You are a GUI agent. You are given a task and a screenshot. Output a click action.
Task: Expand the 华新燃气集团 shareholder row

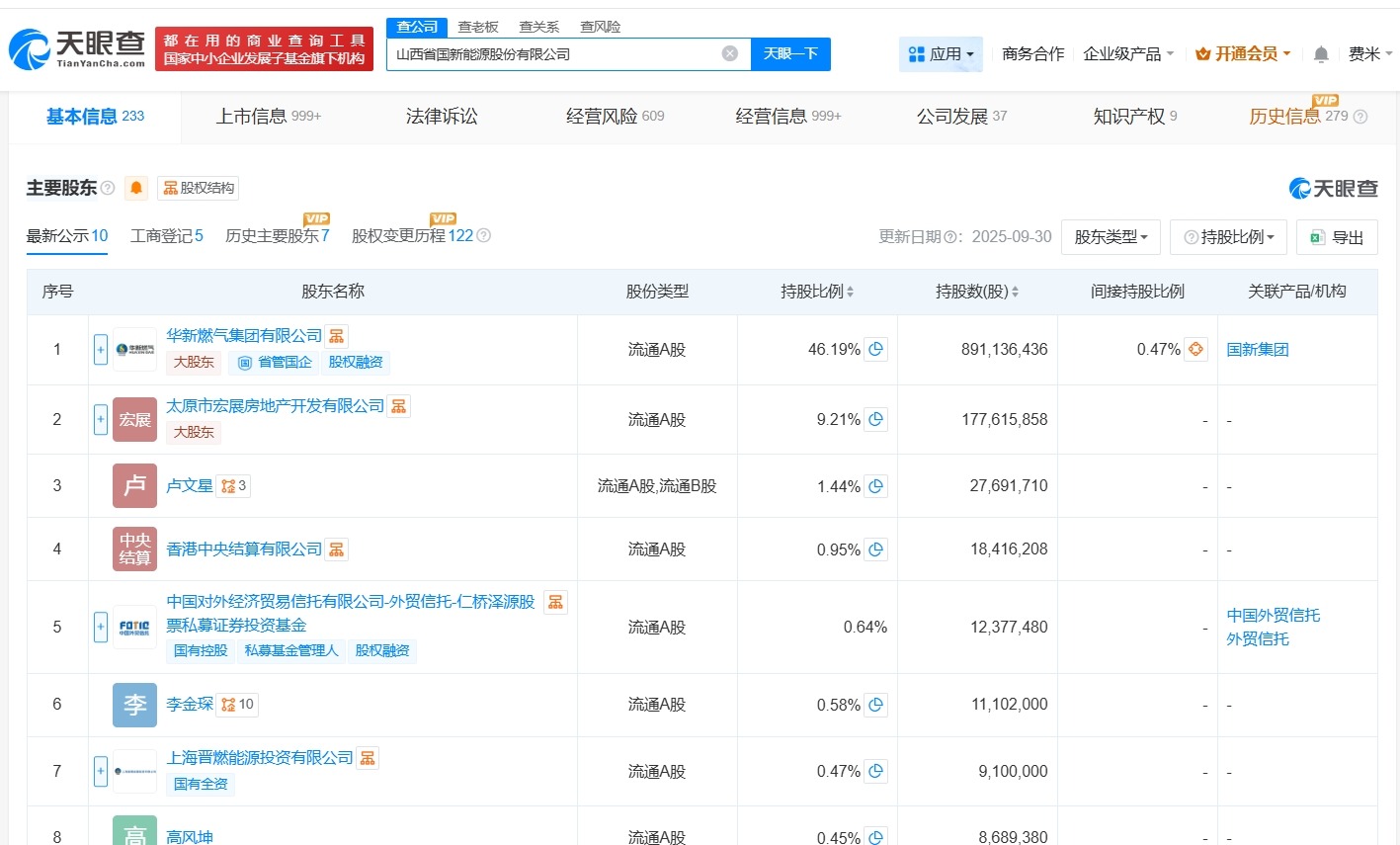[x=100, y=349]
